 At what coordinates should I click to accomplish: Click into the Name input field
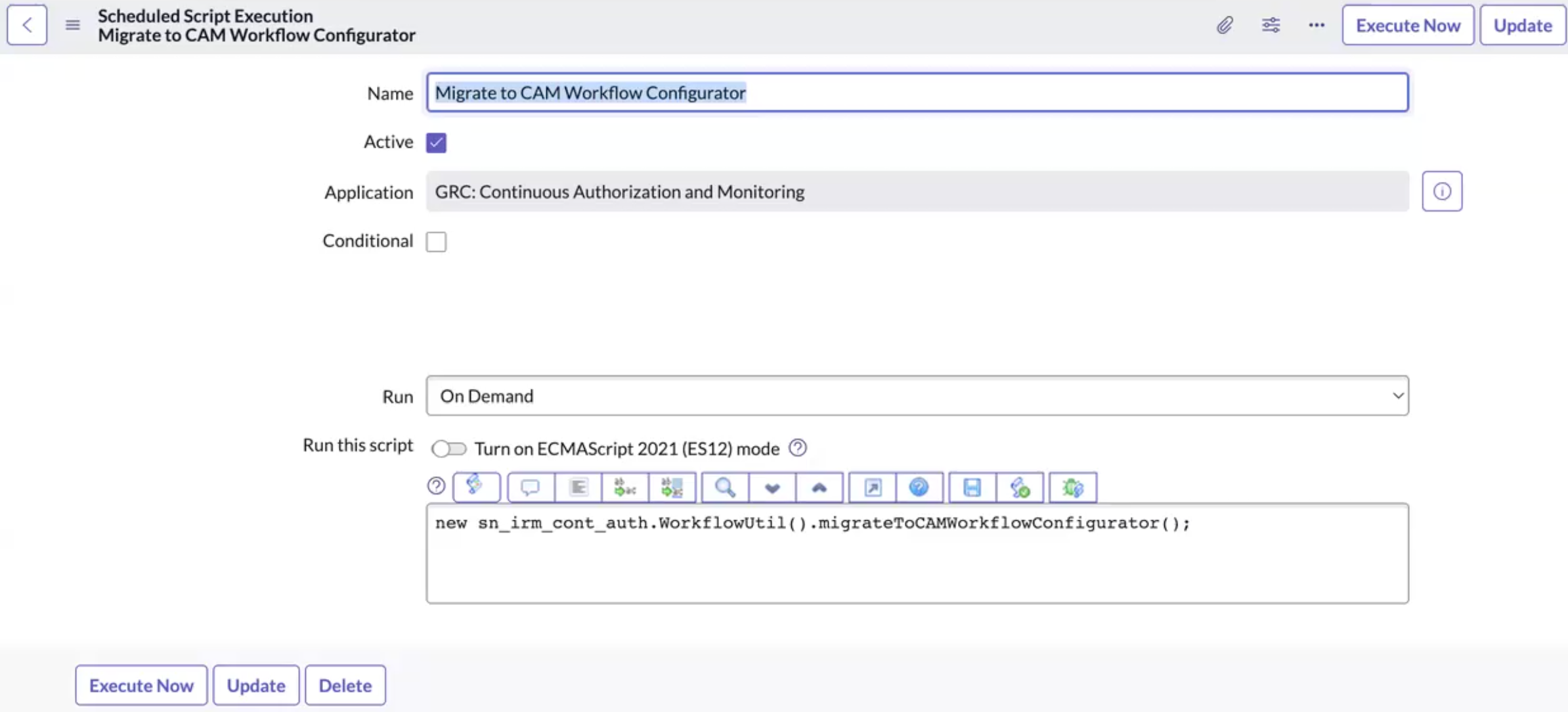pos(917,93)
